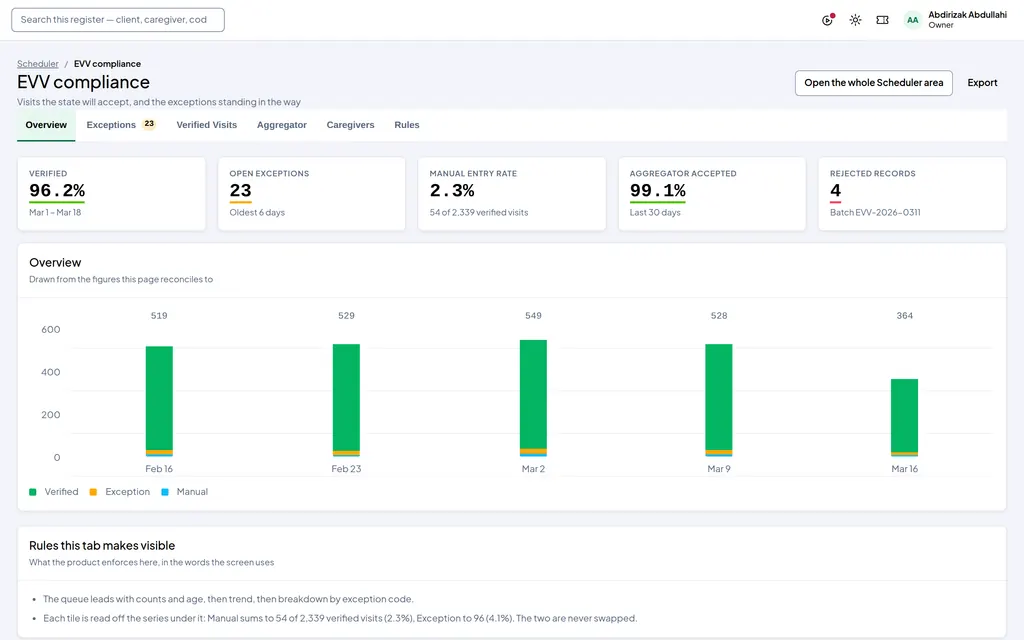Click Open the whole Scheduler area button

873,83
